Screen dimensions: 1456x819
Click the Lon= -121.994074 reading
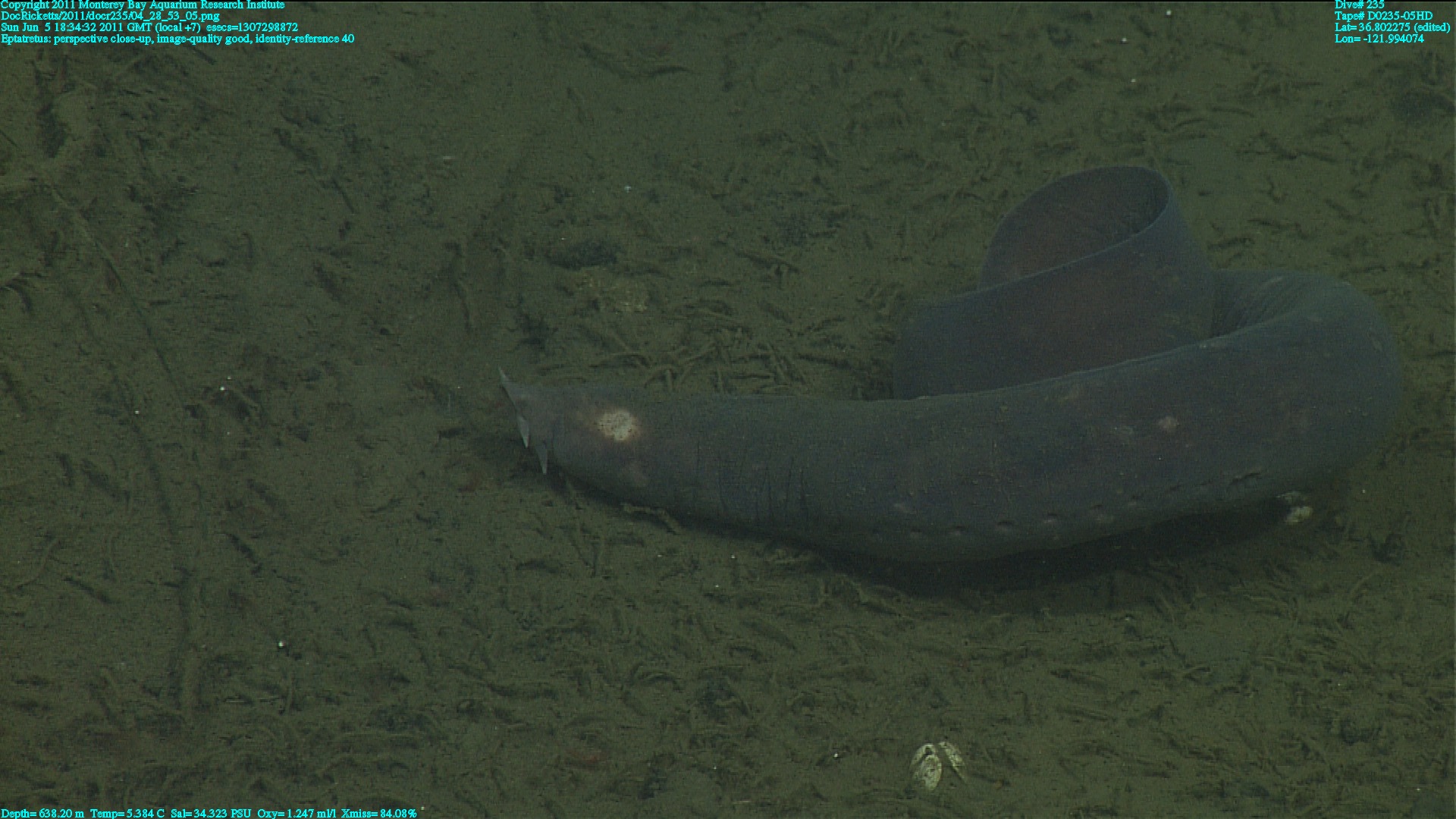click(x=1379, y=39)
